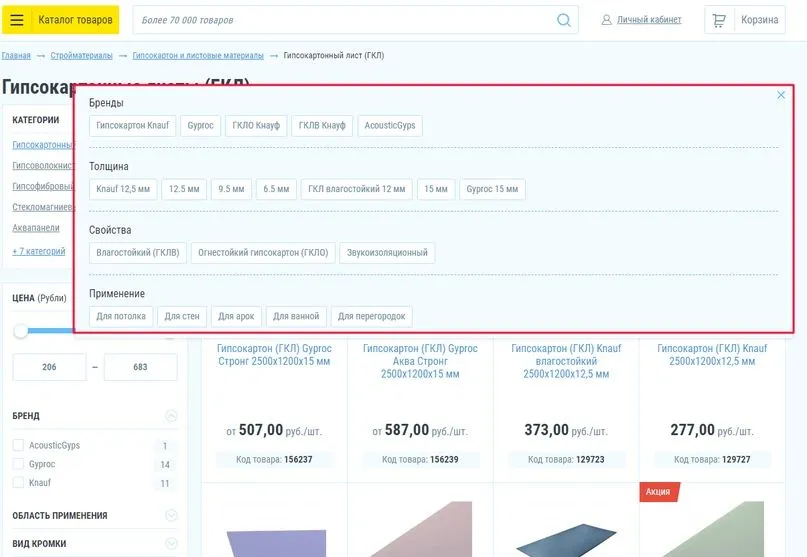Pick the Для потолка application tag

point(120,316)
